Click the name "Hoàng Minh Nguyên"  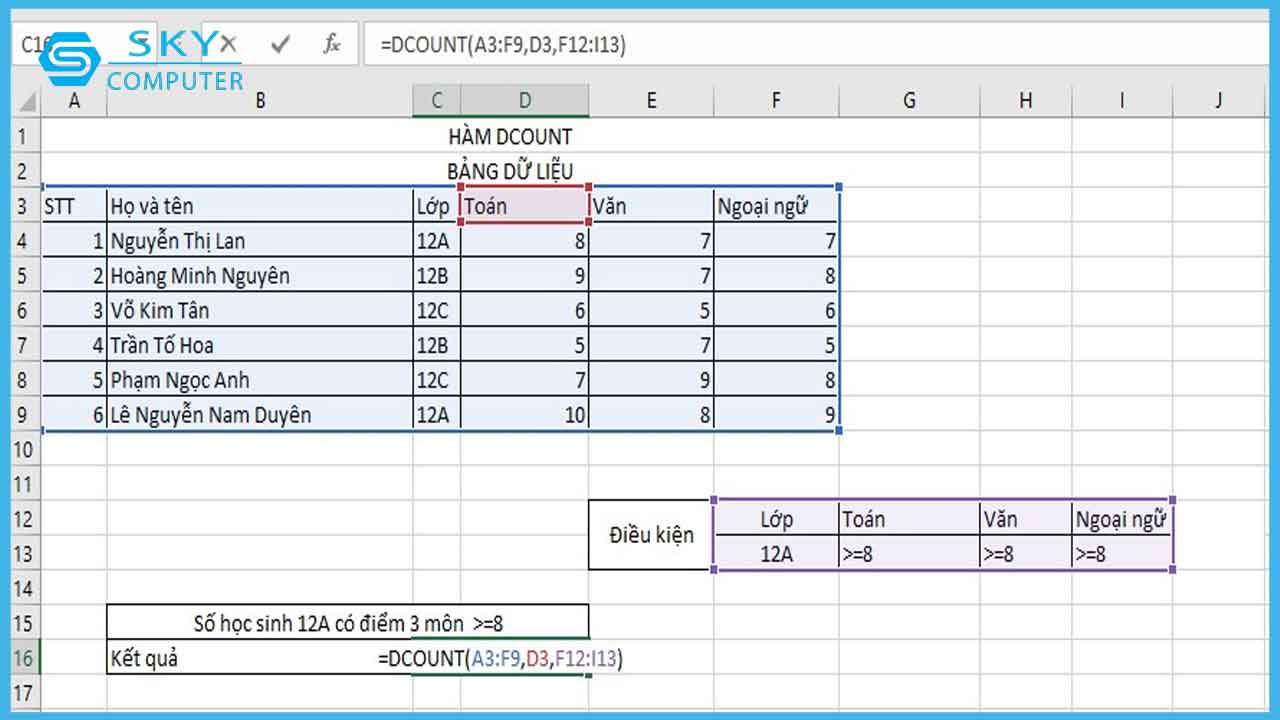(200, 276)
